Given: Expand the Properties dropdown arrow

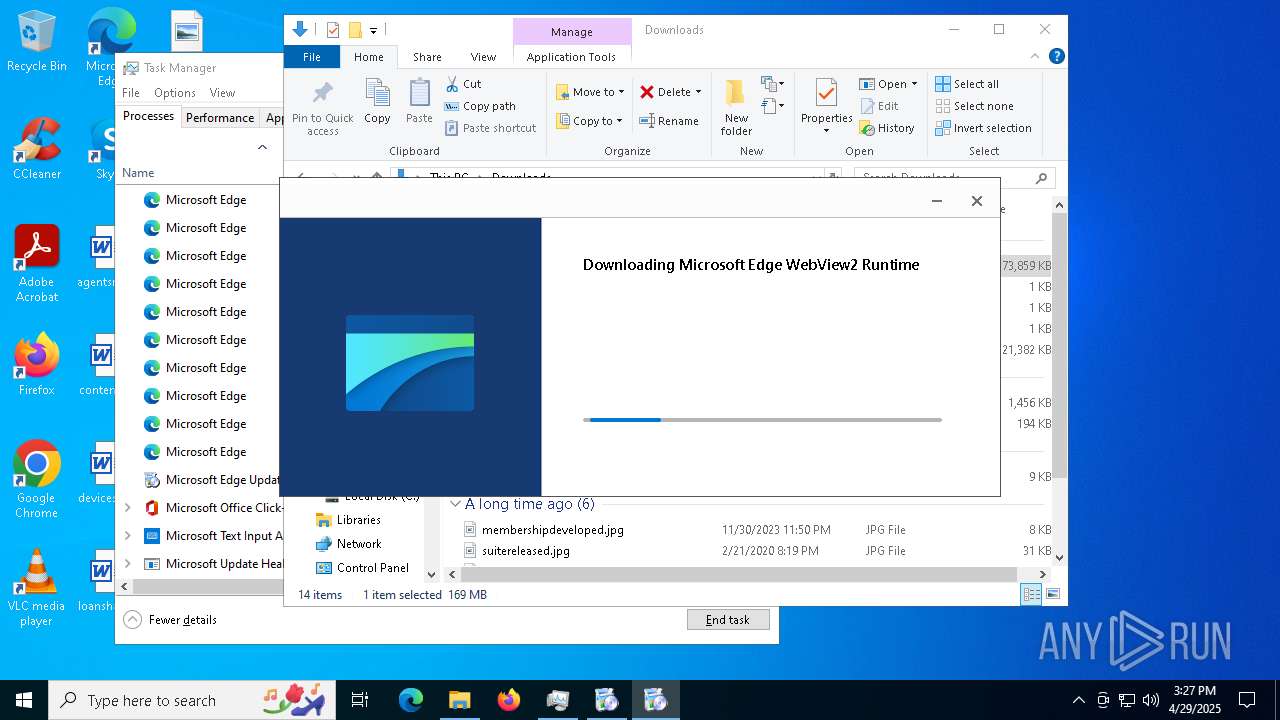Looking at the screenshot, I should pos(826,131).
